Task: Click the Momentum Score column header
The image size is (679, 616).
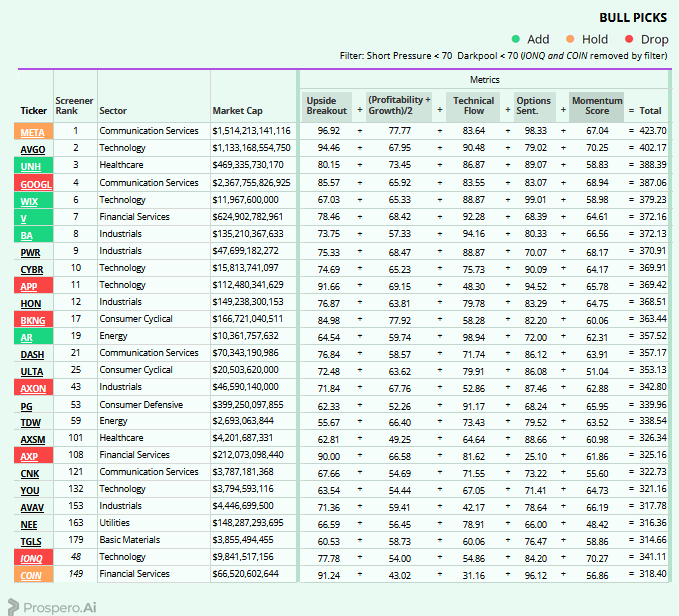Action: 597,106
